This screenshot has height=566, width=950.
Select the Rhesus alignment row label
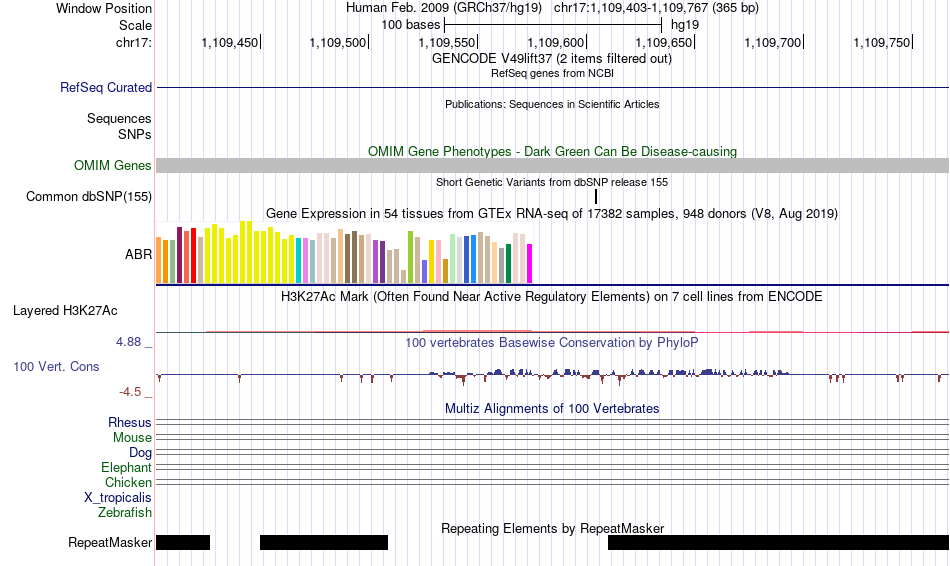130,422
